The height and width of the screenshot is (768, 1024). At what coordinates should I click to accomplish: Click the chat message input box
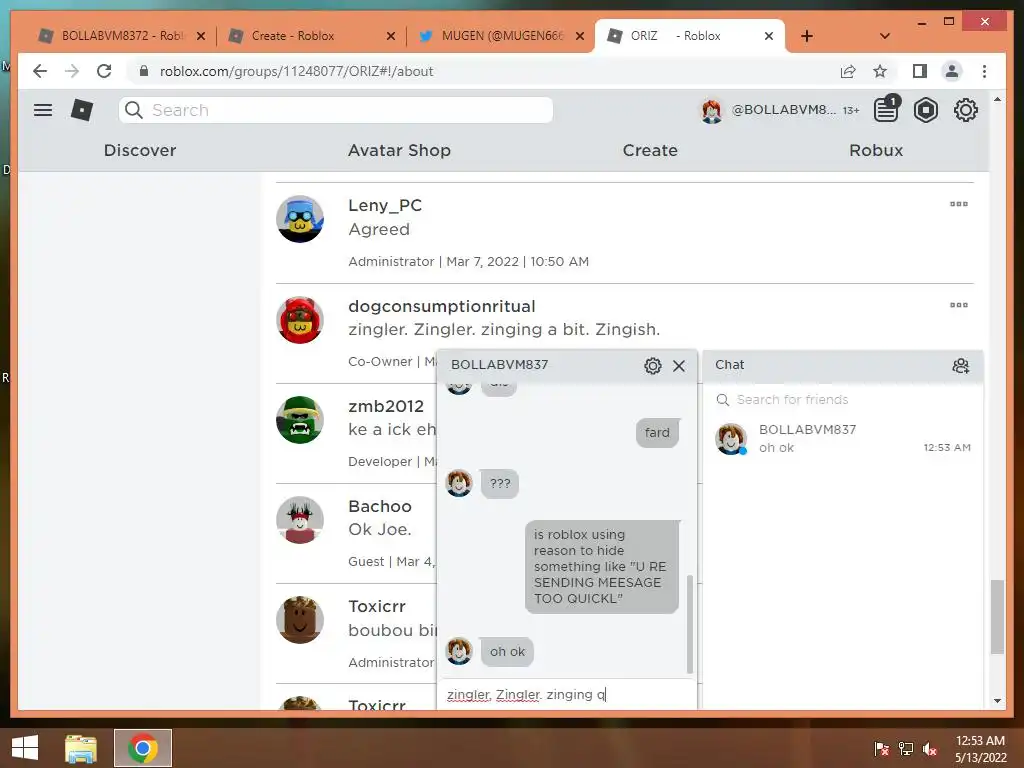click(566, 694)
